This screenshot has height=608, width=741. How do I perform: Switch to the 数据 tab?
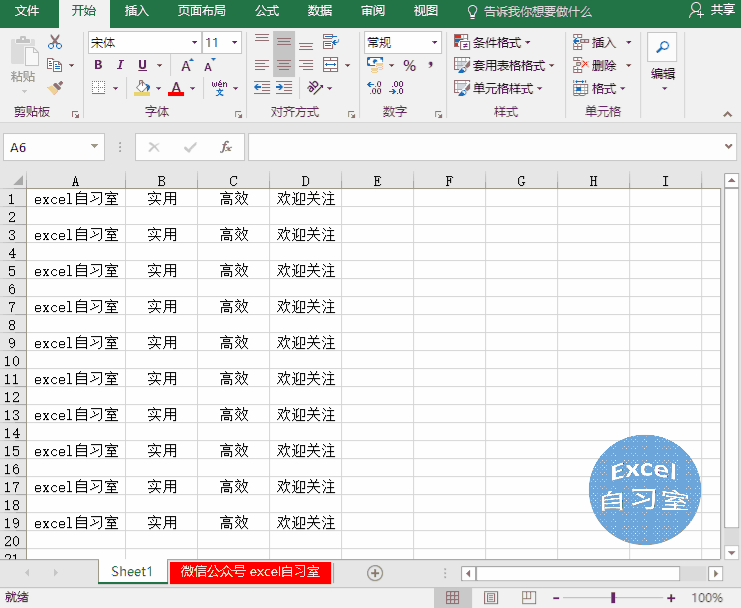point(320,11)
